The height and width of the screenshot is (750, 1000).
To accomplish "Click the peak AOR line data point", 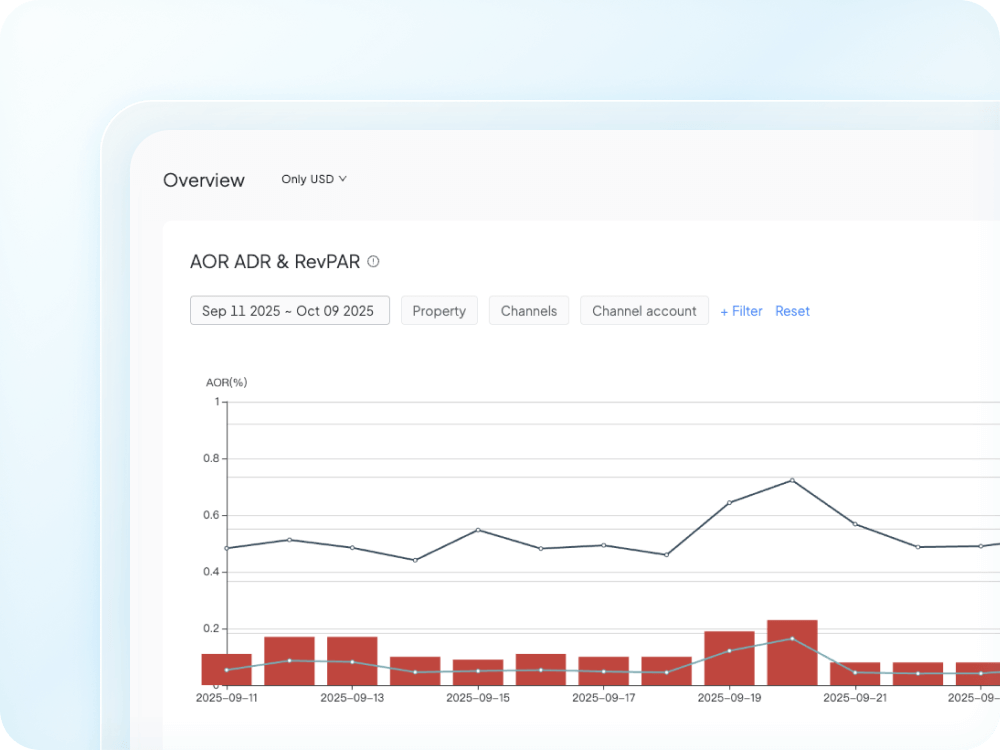I will point(792,481).
